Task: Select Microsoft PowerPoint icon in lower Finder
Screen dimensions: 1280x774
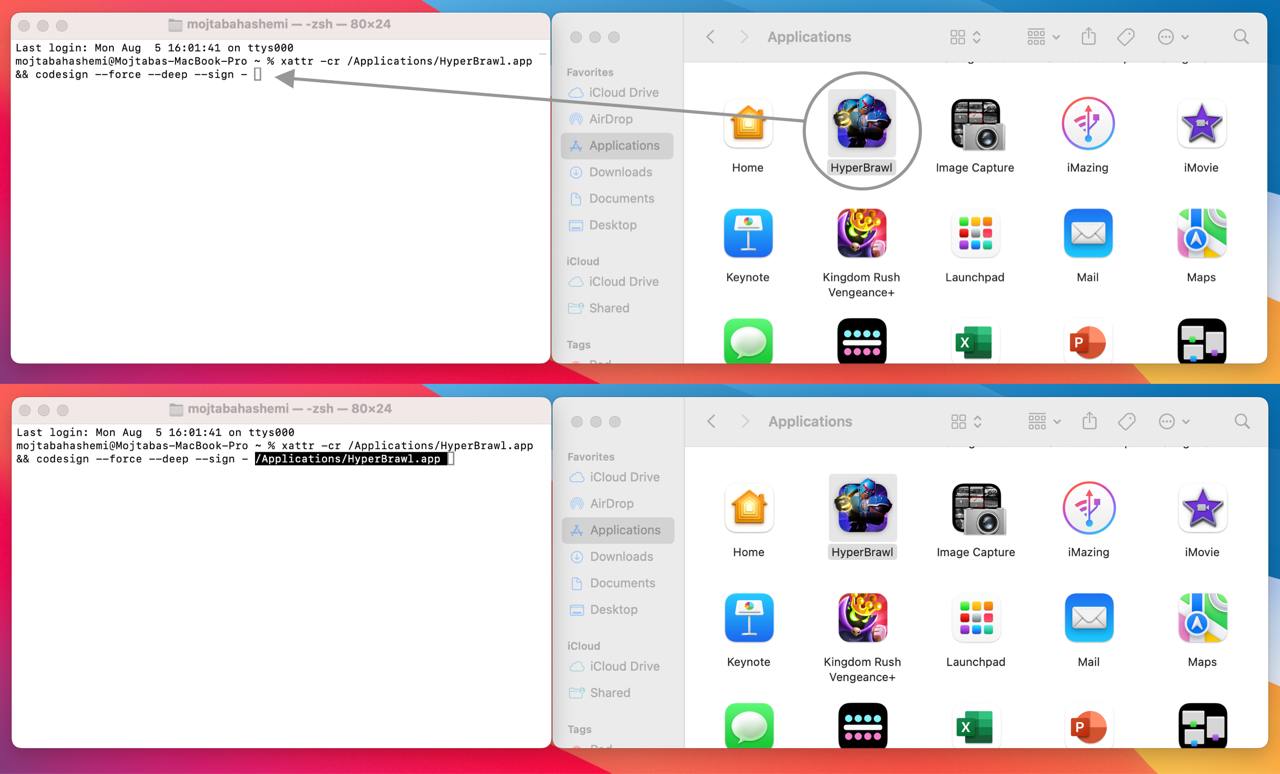Action: coord(1089,726)
